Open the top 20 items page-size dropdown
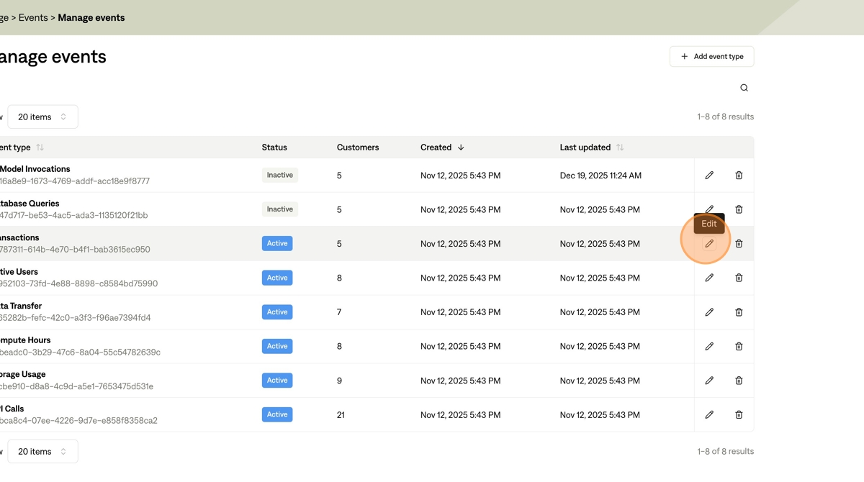The height and width of the screenshot is (482, 864). pyautogui.click(x=42, y=117)
